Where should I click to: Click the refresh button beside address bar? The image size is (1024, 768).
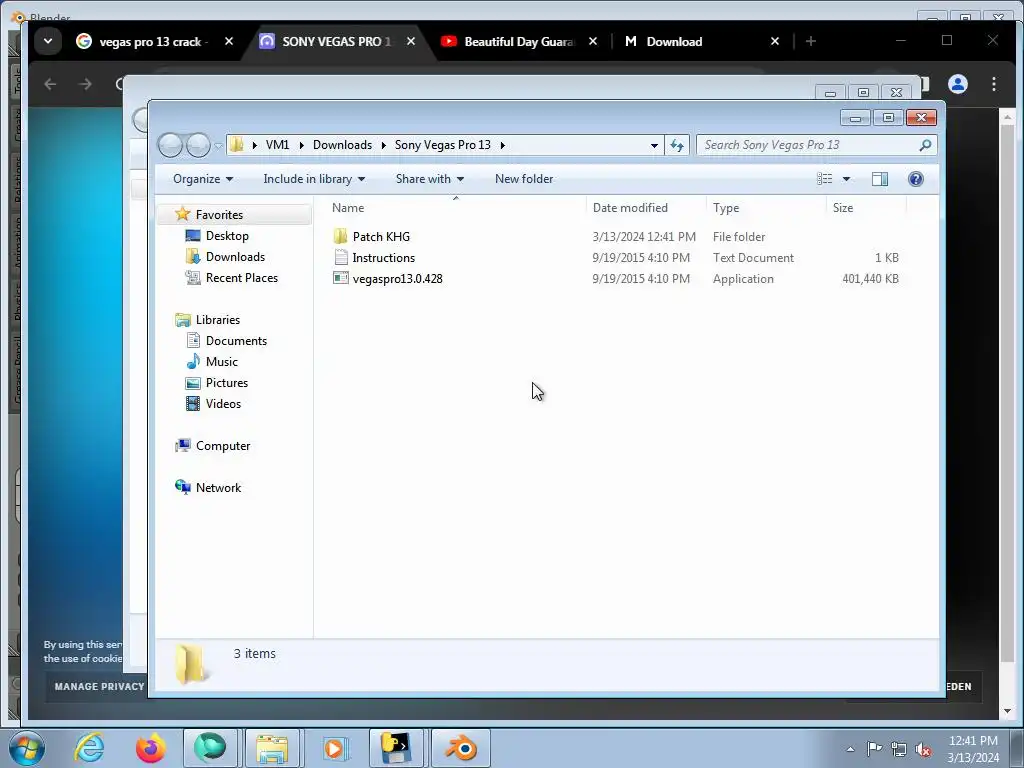click(677, 145)
